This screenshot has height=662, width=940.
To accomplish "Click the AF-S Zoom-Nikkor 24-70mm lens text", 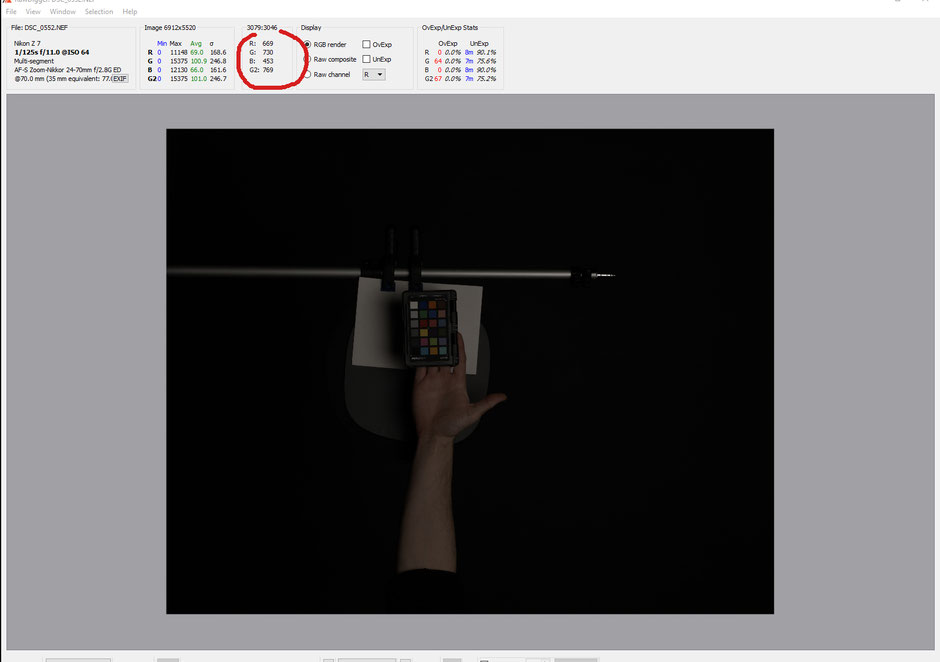I will click(x=68, y=70).
